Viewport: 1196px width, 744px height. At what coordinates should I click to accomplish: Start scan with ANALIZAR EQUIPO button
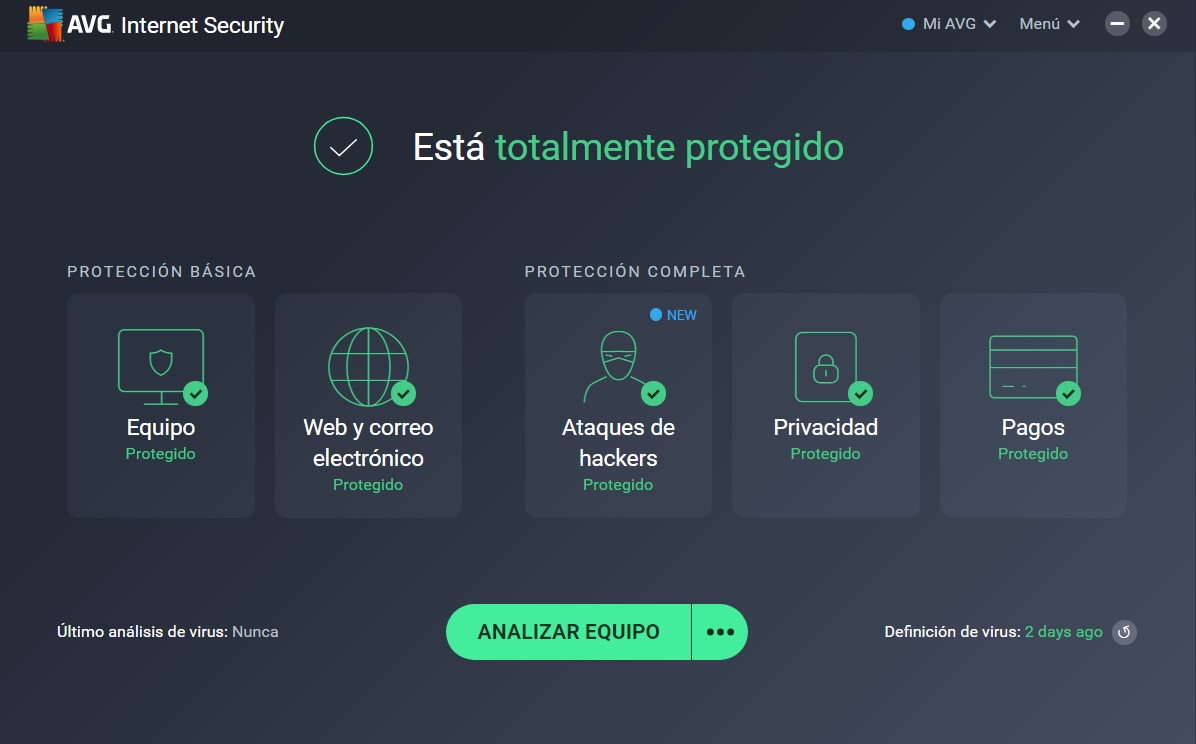tap(568, 632)
